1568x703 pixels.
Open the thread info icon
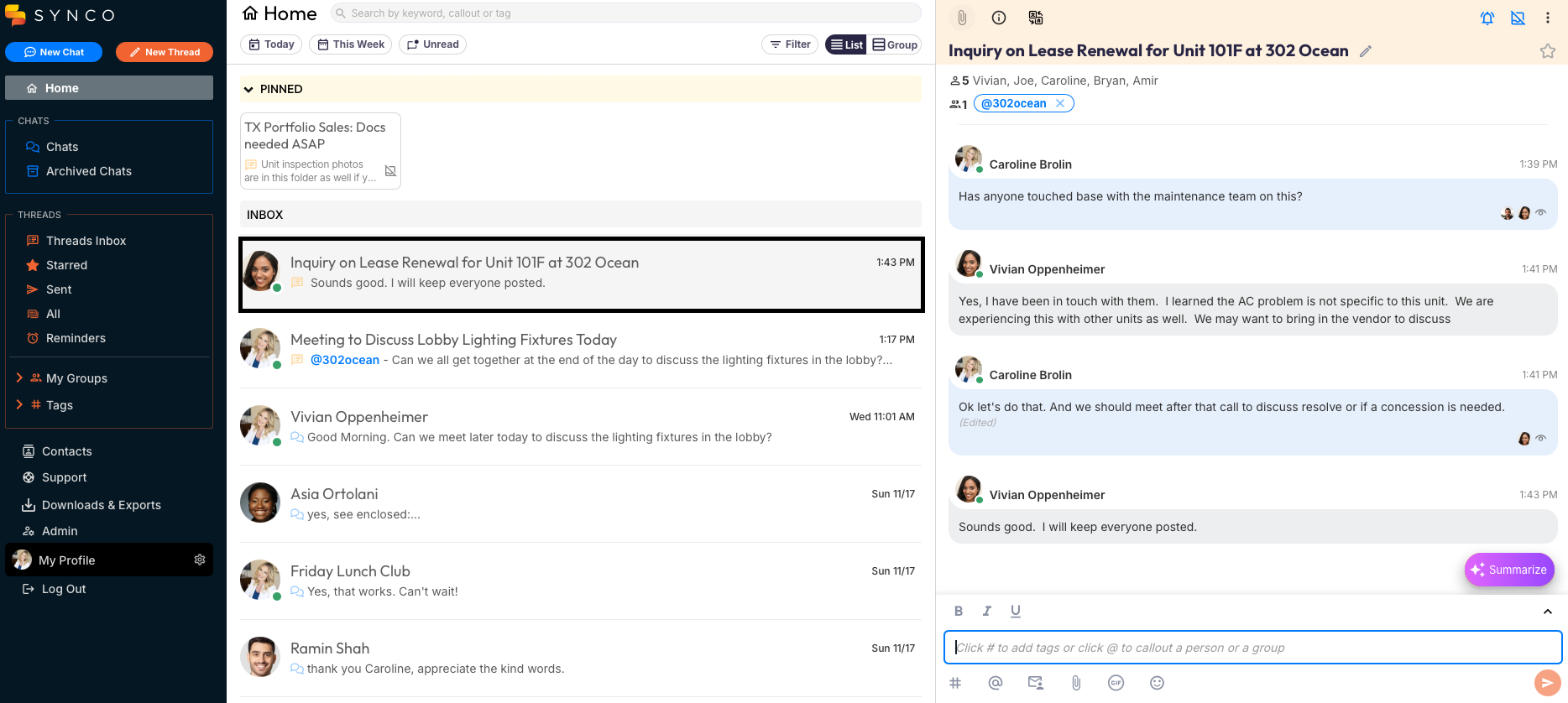999,18
